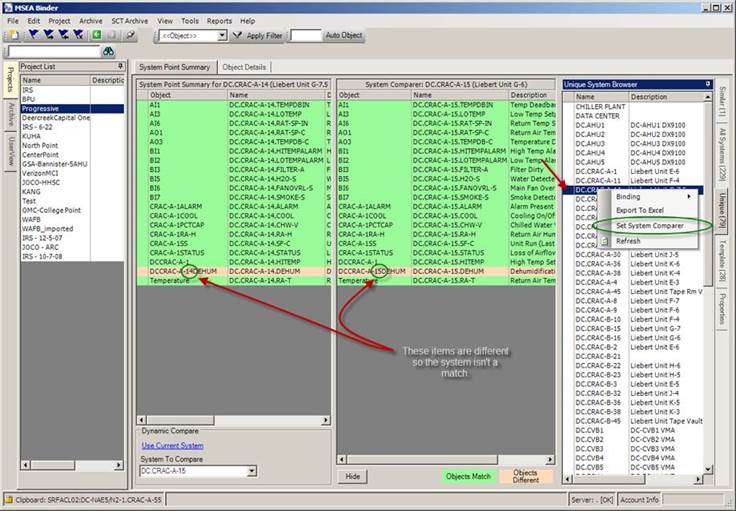Open the Tools menu
The width and height of the screenshot is (736, 511).
point(190,21)
